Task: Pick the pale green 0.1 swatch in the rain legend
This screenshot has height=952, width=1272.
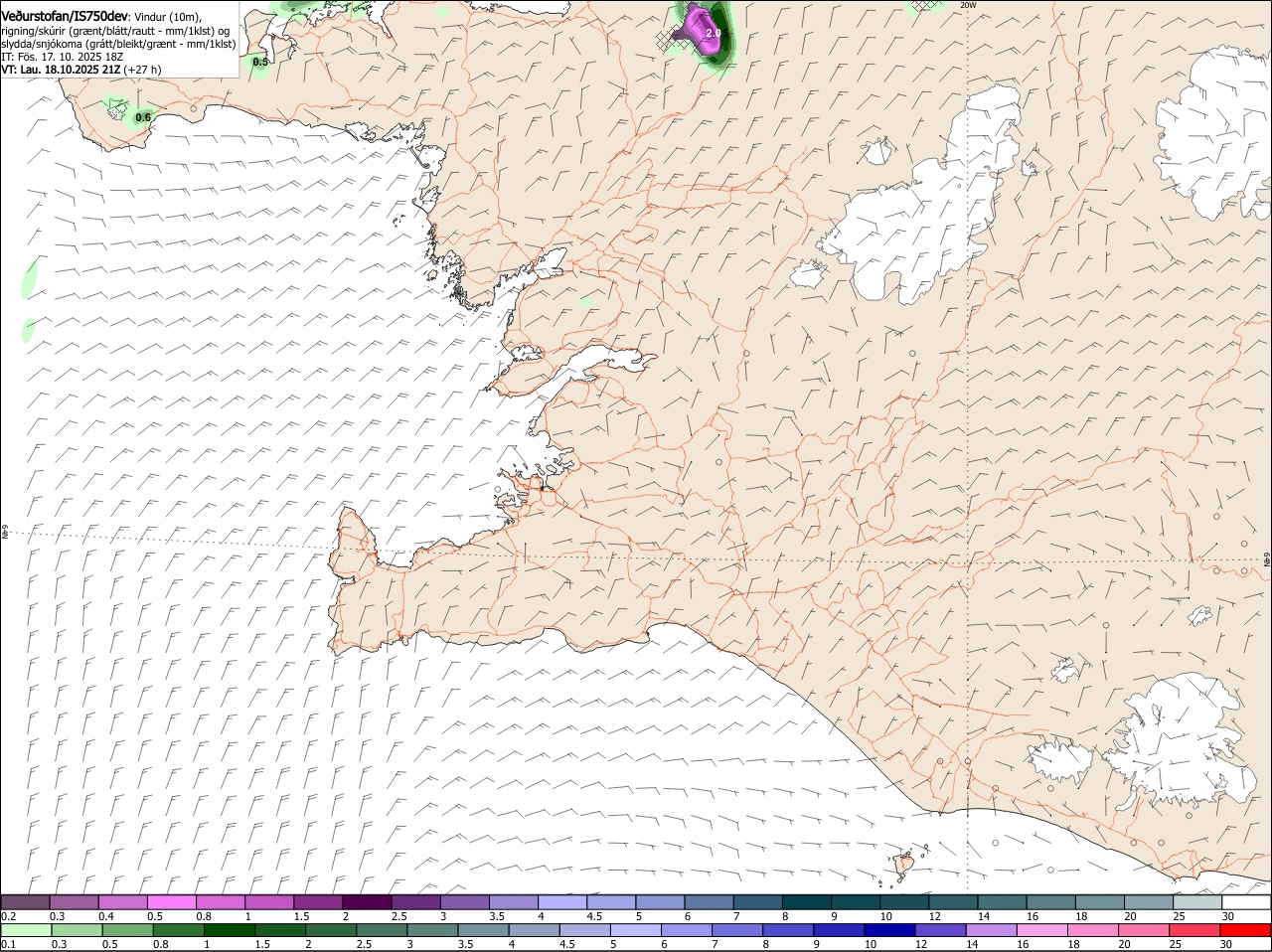Action: click(26, 930)
